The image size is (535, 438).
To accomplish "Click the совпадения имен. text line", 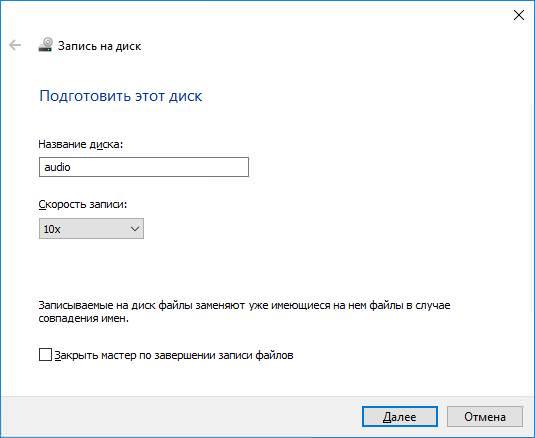I will point(84,318).
